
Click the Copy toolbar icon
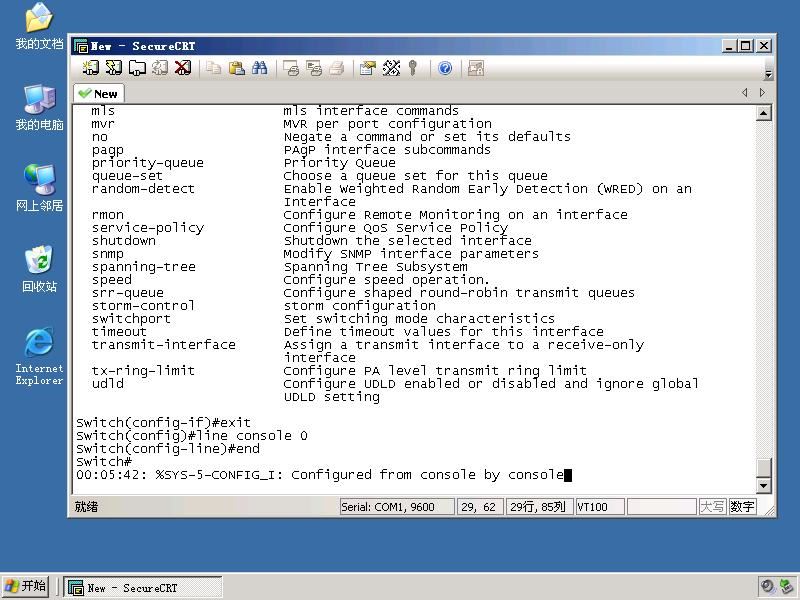[213, 68]
